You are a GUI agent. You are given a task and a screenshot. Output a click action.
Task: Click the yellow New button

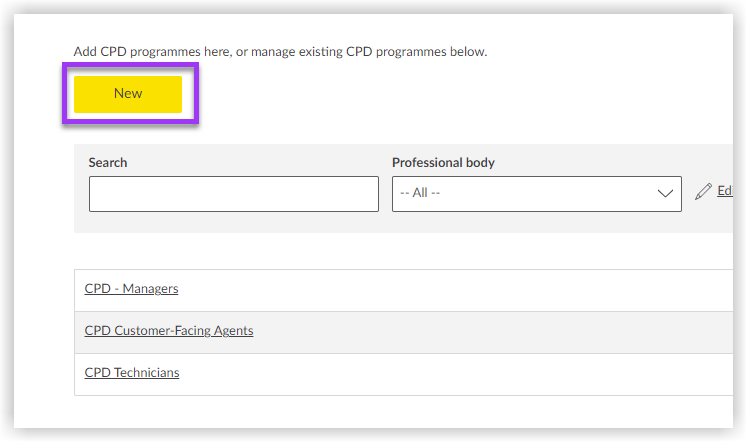pos(128,94)
